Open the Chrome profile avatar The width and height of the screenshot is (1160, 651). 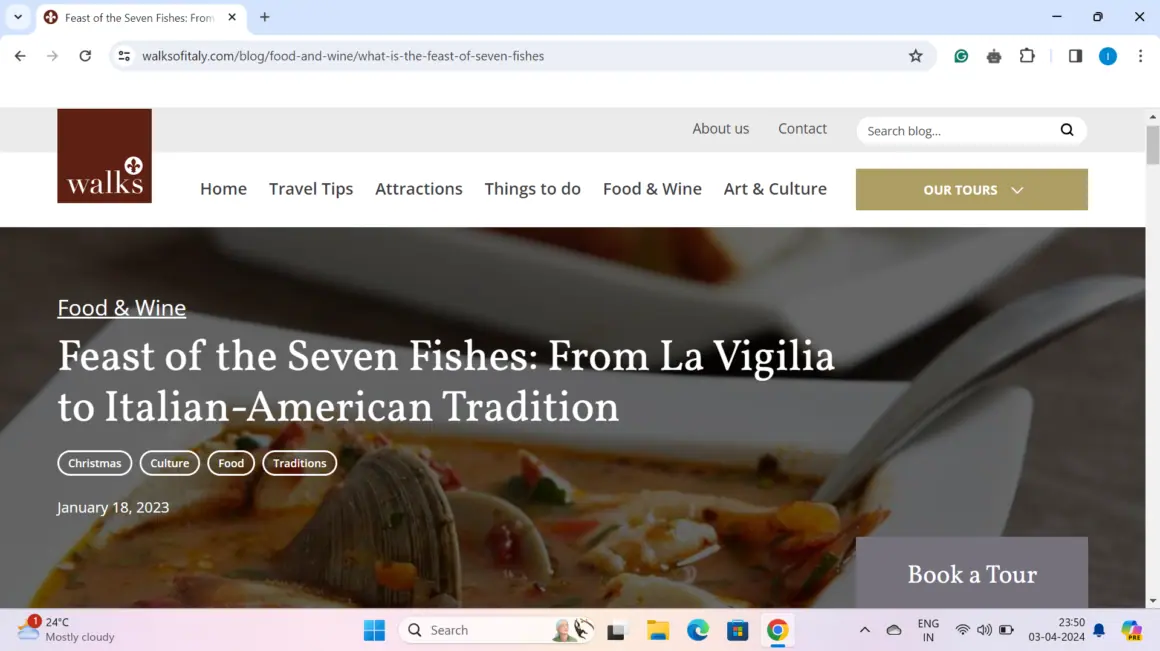pos(1107,56)
